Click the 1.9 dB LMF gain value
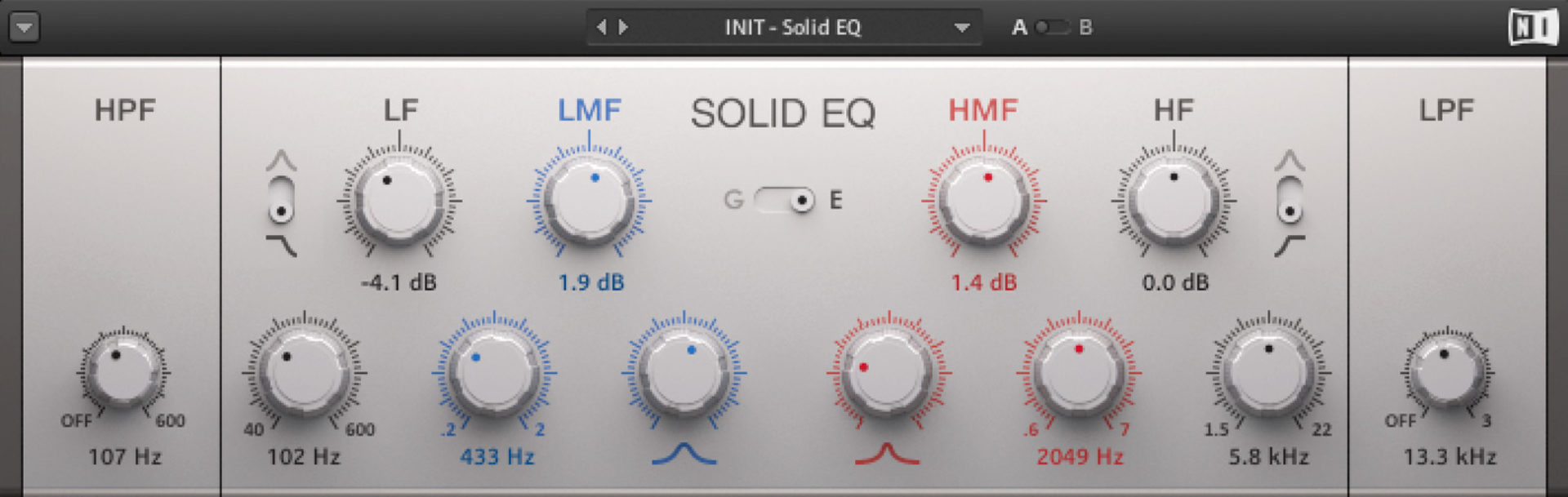This screenshot has width=1568, height=497. (x=590, y=282)
